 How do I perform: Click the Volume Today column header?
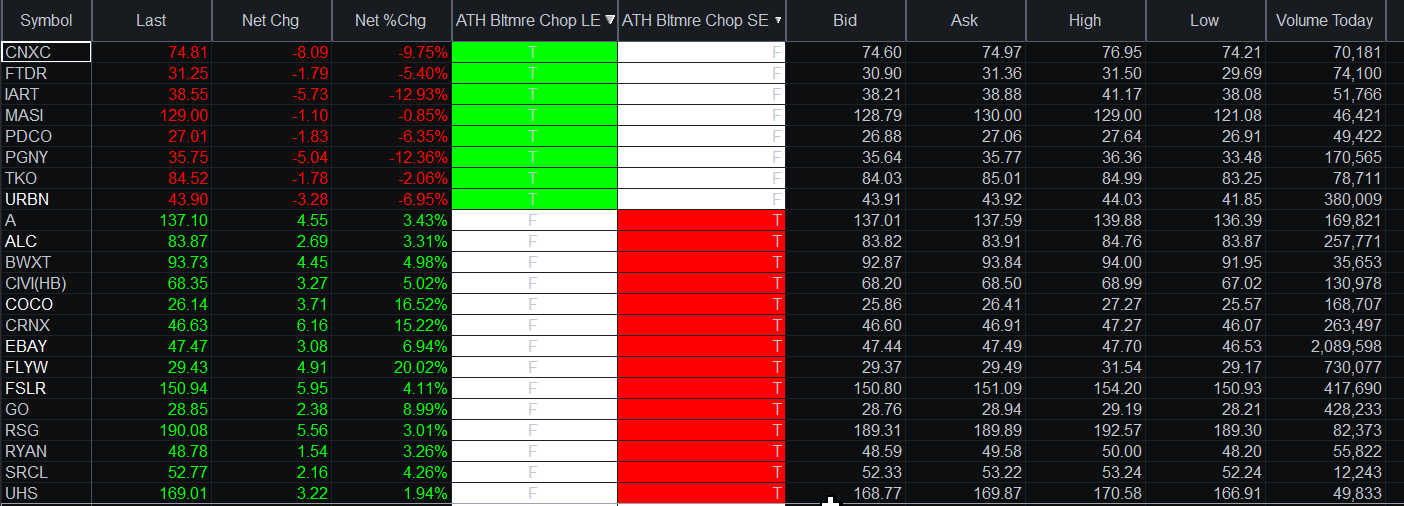pyautogui.click(x=1326, y=20)
